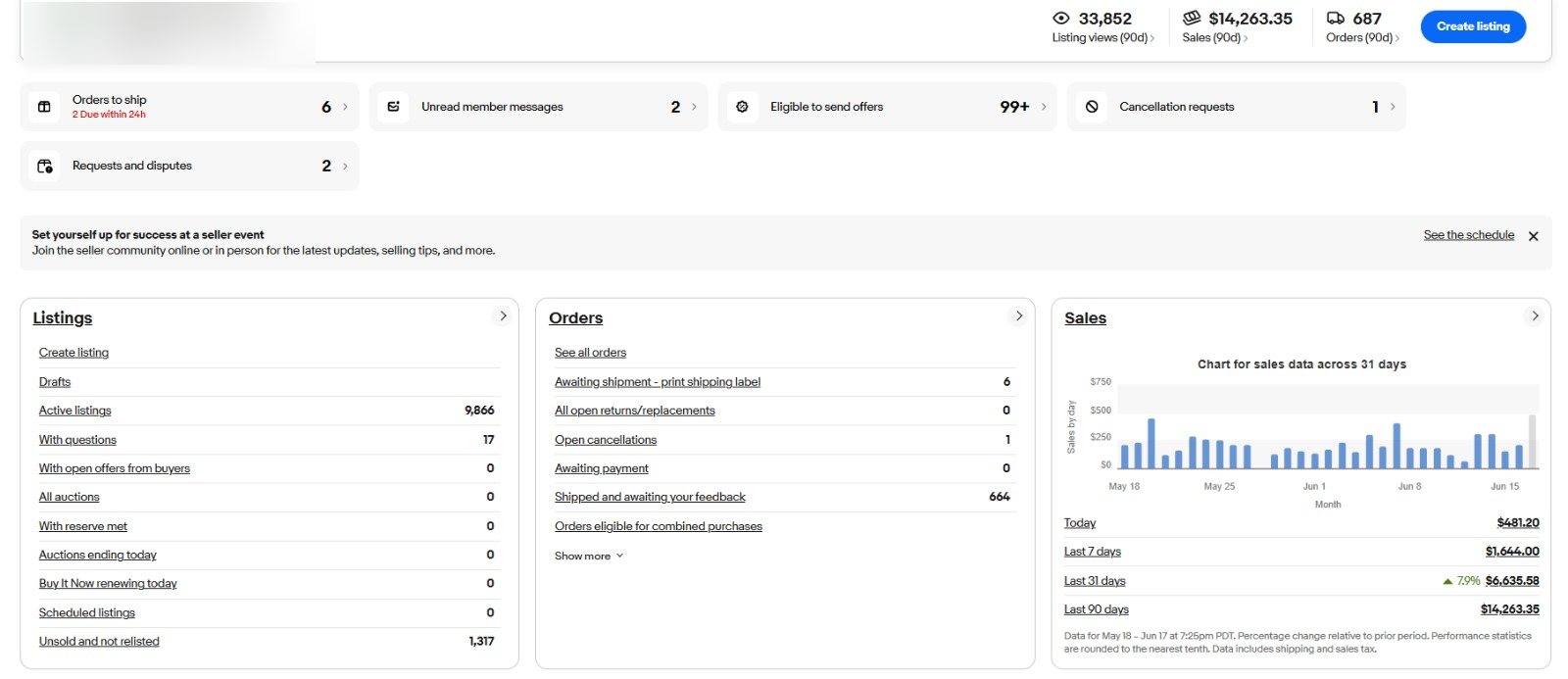Open Orders (90d) details
Viewport: 1568px width, 679px height.
1362,37
